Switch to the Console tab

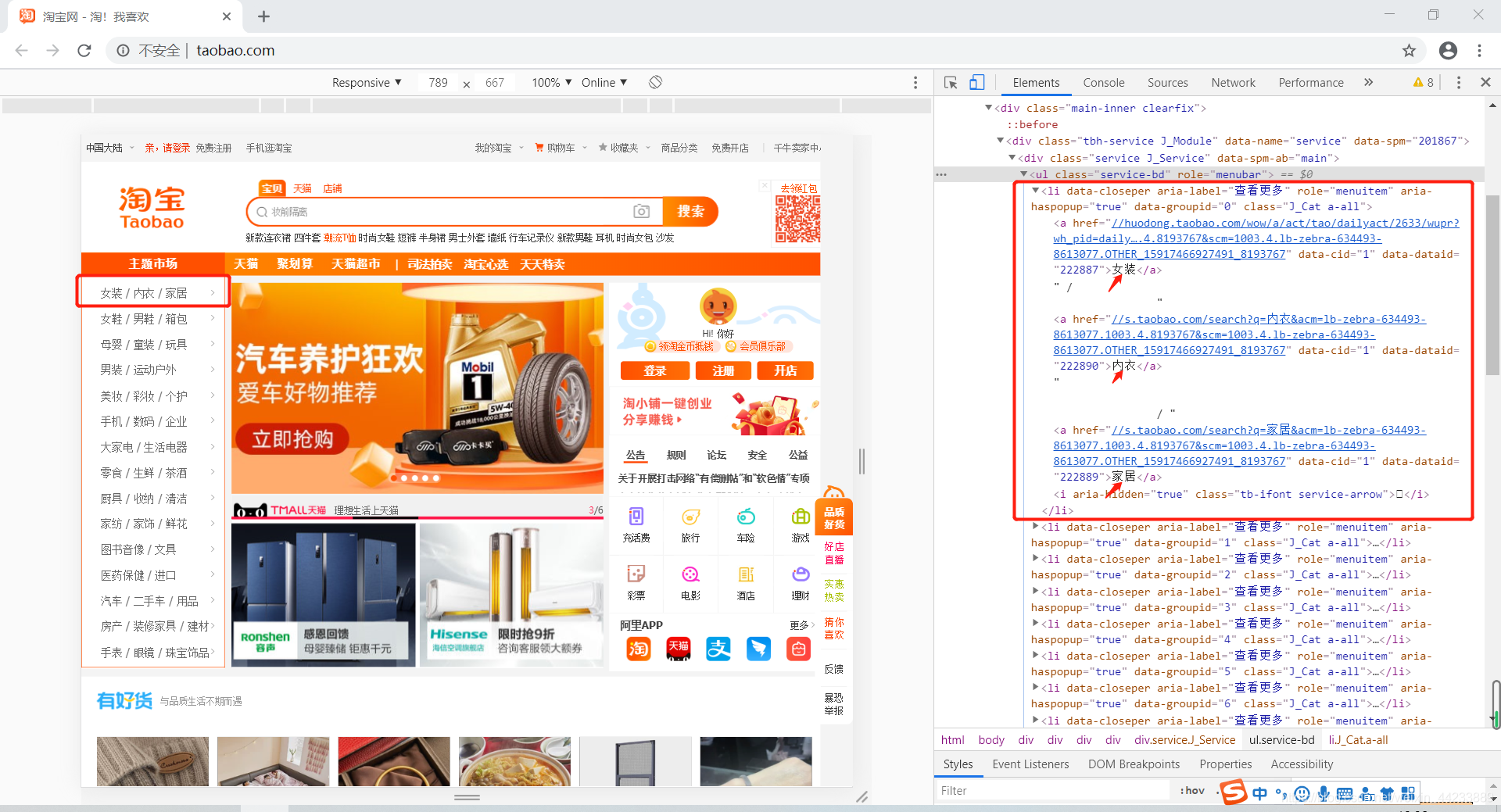[x=1103, y=82]
